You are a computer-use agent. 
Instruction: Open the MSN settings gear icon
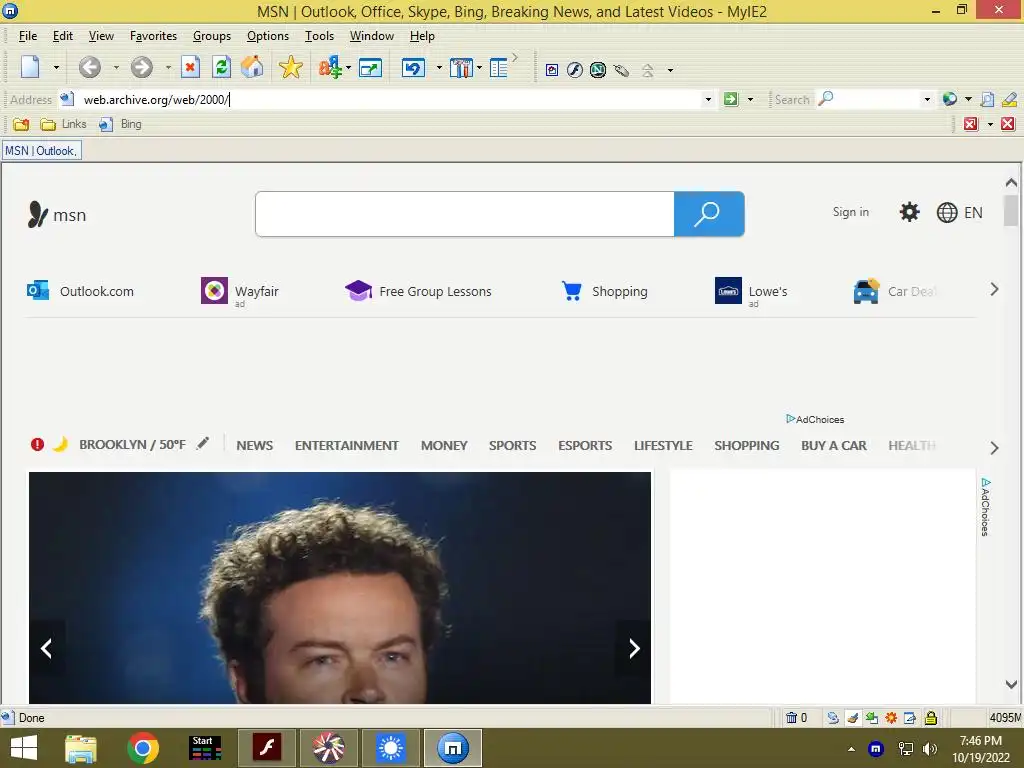coord(909,212)
